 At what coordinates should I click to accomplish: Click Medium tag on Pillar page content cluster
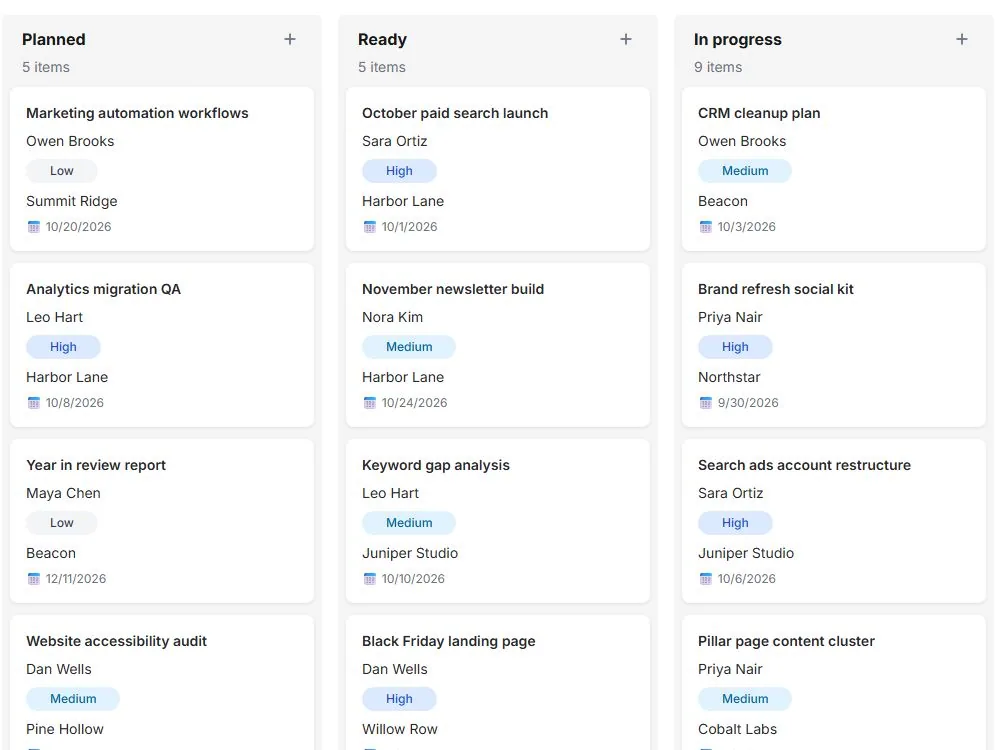point(745,699)
